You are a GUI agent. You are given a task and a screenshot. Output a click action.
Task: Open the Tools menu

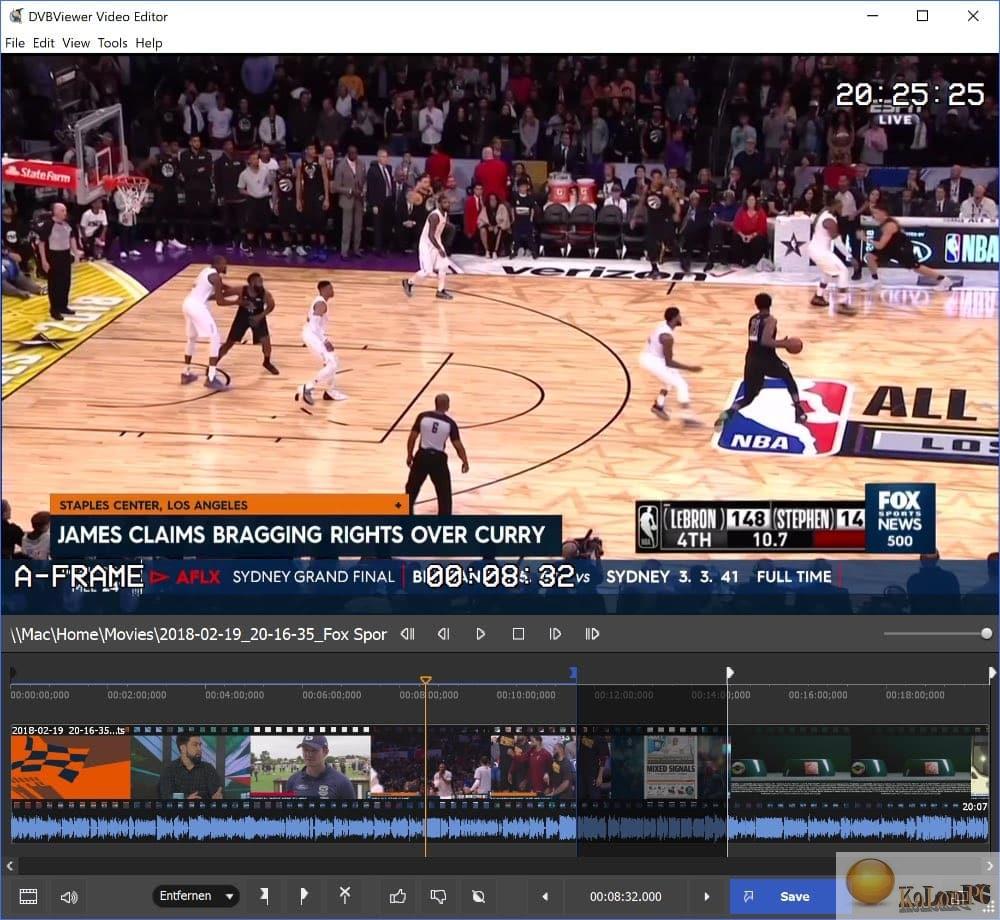coord(112,43)
